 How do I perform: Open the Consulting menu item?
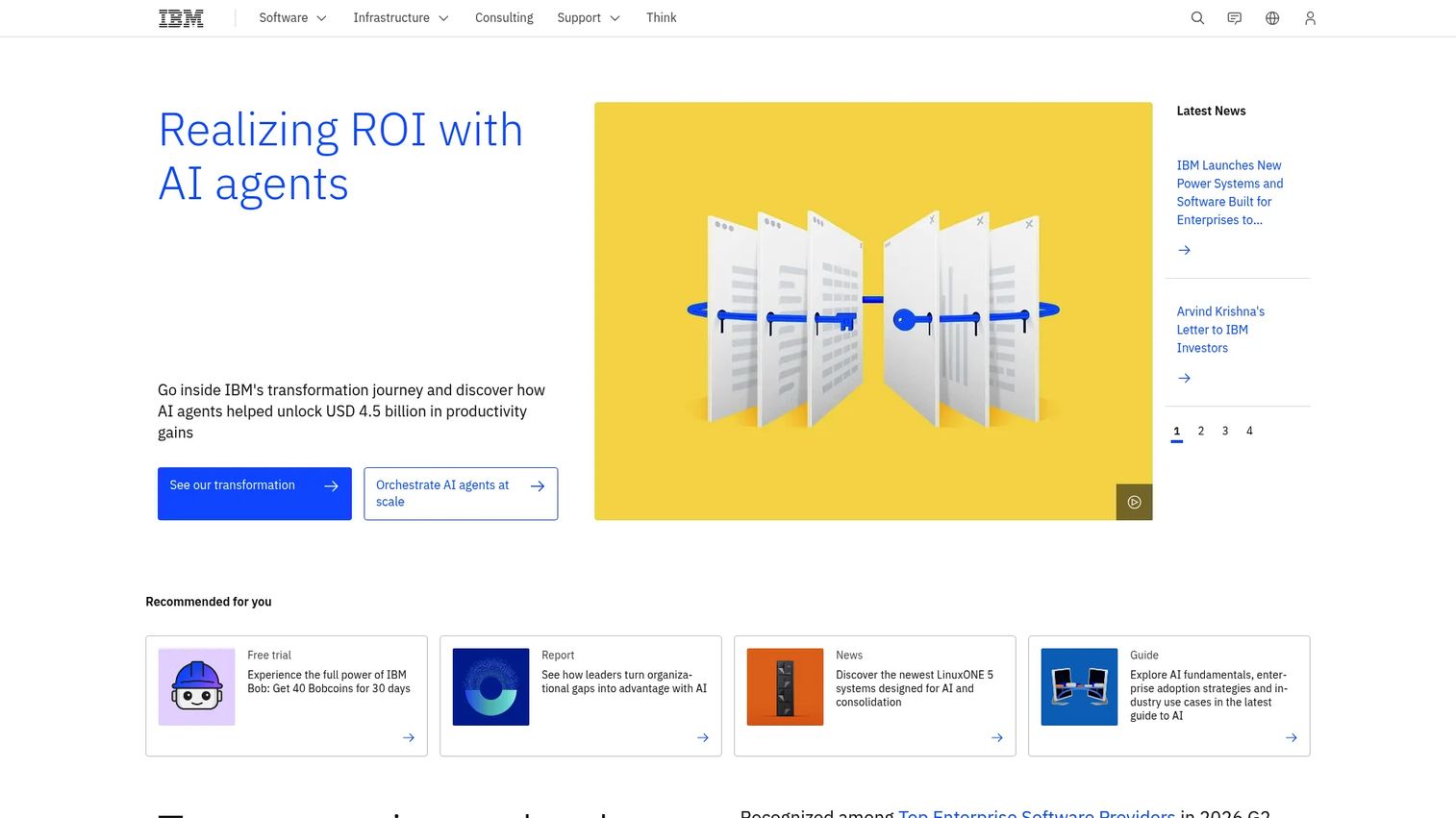click(504, 18)
